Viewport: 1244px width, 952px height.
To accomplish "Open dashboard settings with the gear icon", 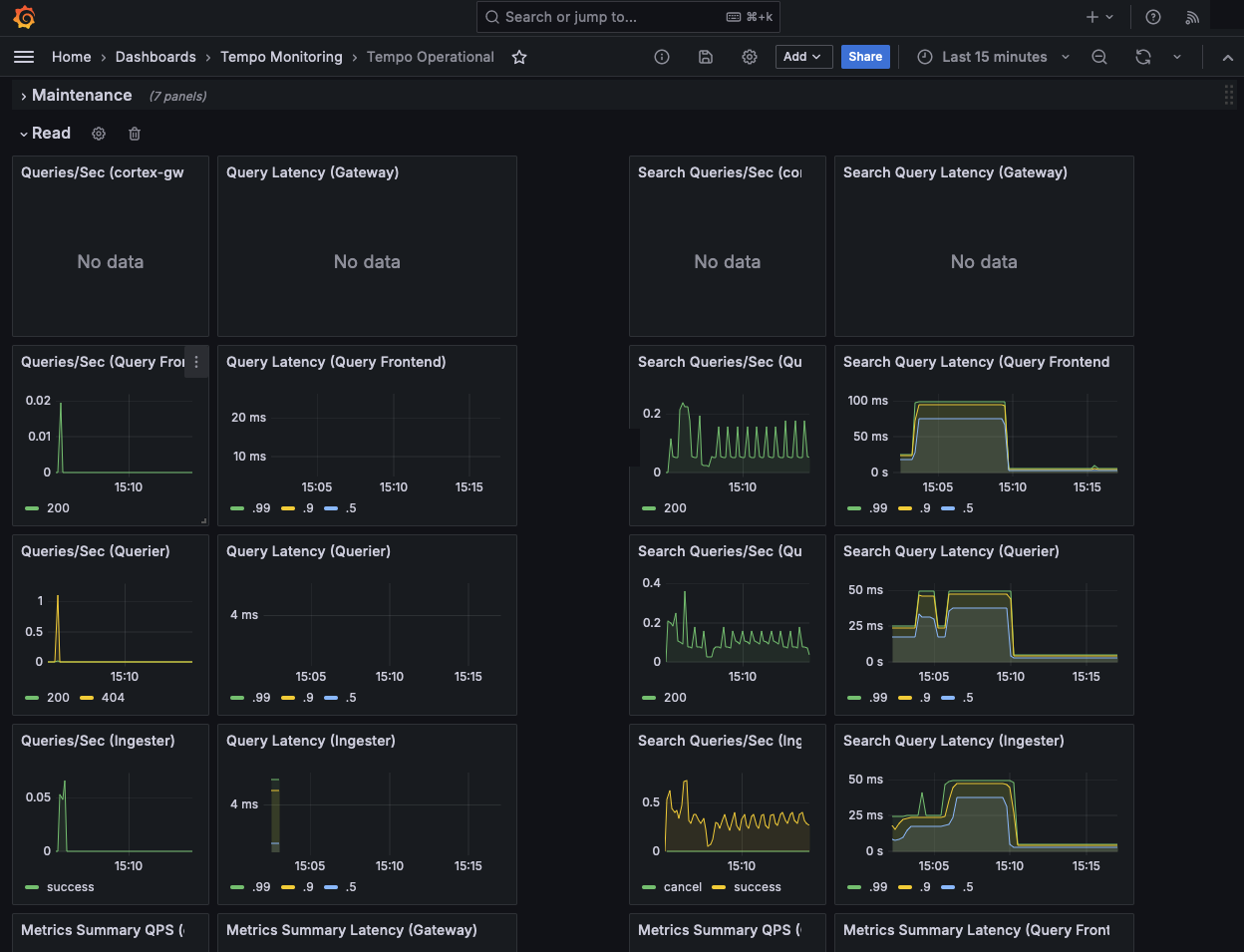I will pyautogui.click(x=749, y=57).
